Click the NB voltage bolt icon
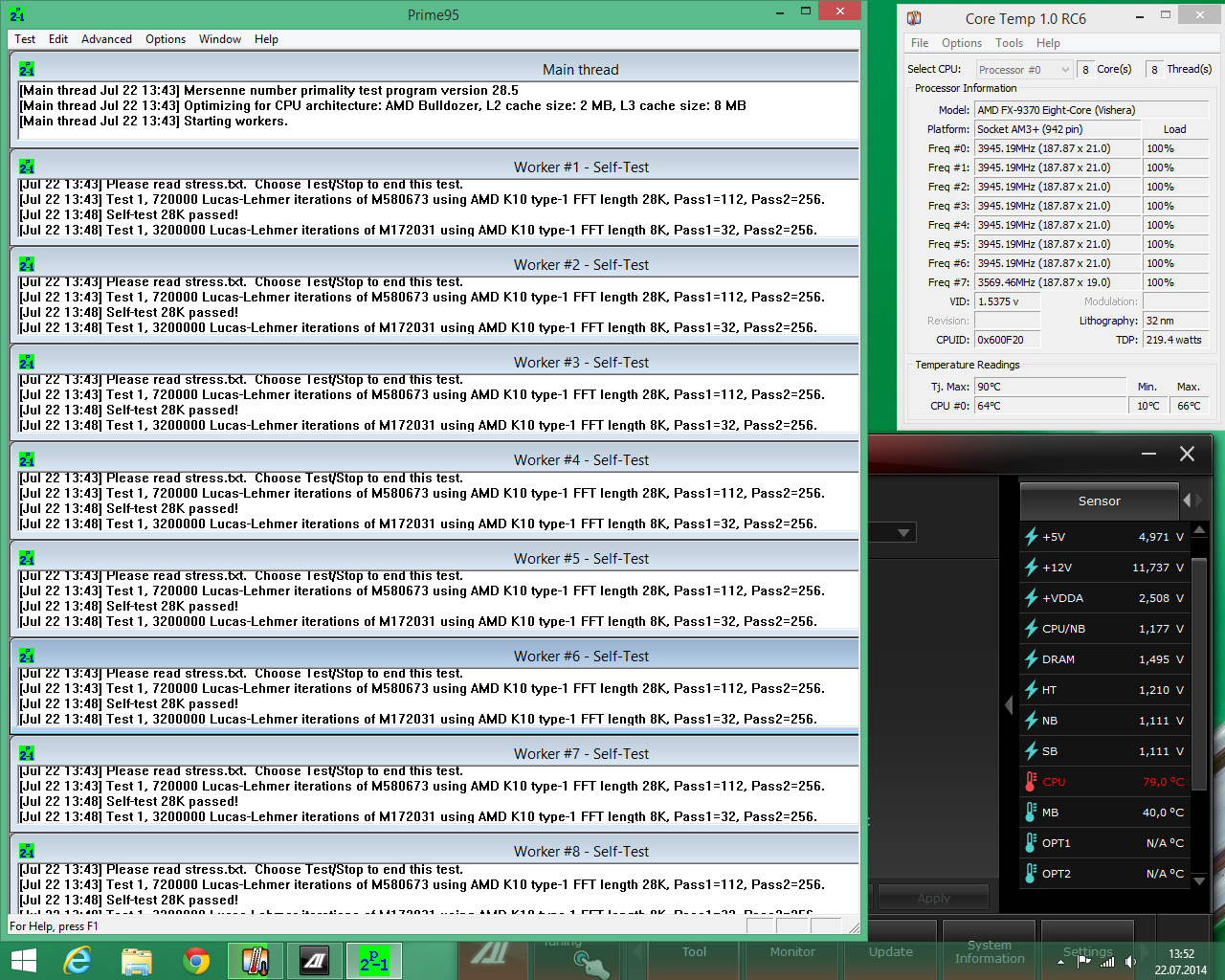The width and height of the screenshot is (1225, 980). tap(1032, 721)
